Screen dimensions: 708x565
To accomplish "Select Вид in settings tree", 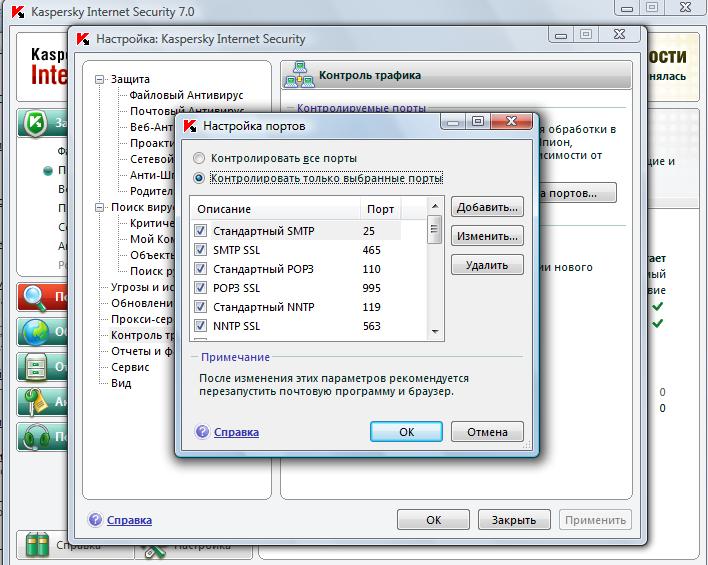I will 121,383.
